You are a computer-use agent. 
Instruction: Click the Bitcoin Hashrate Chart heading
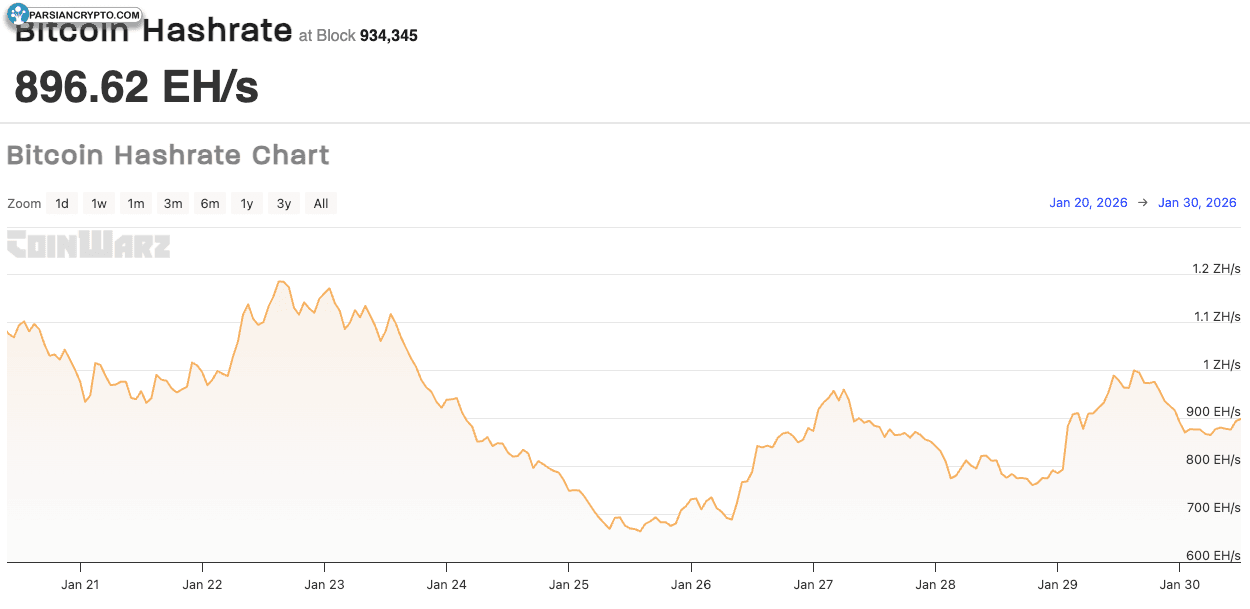[168, 156]
